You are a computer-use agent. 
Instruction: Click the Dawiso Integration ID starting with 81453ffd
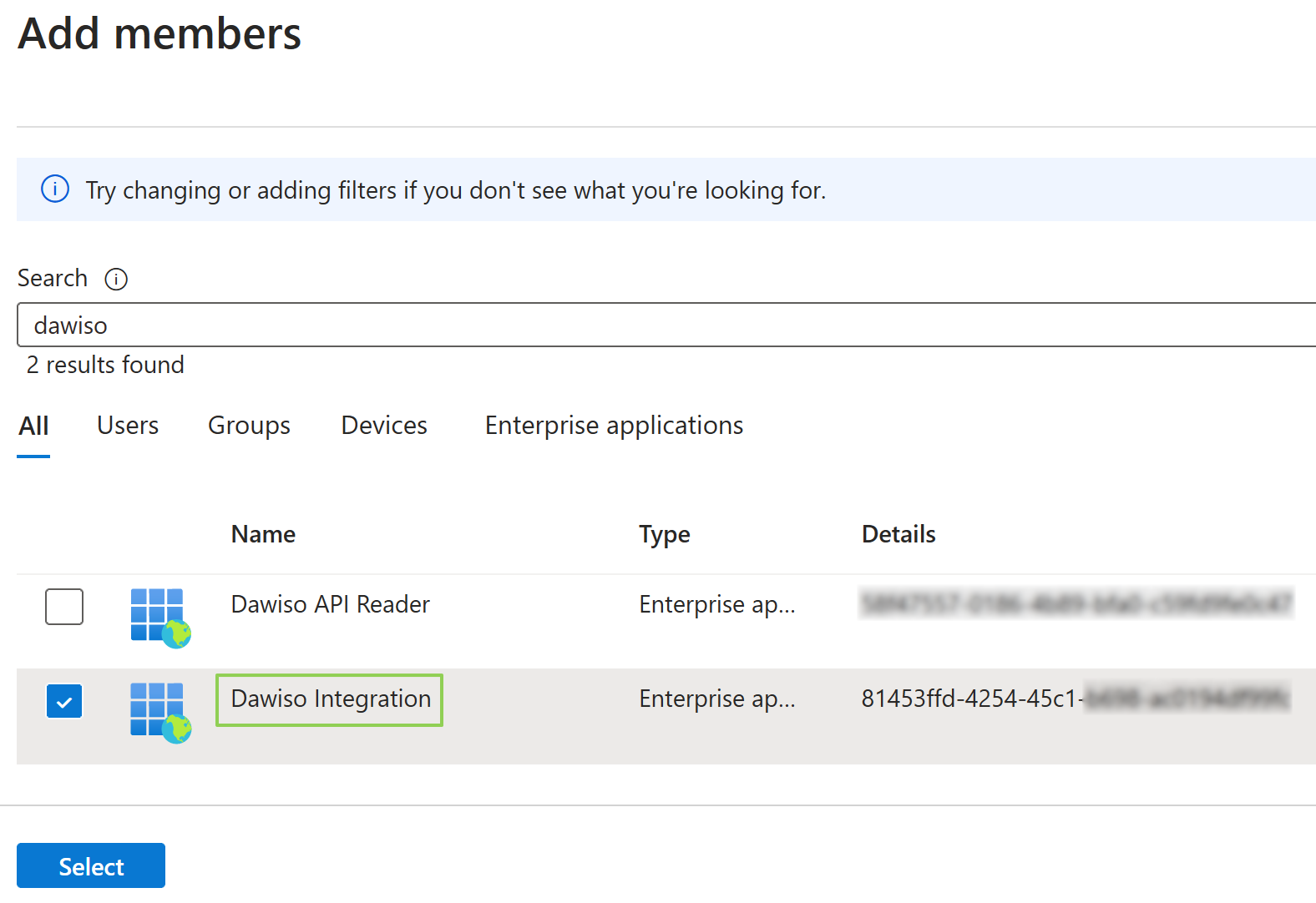969,699
